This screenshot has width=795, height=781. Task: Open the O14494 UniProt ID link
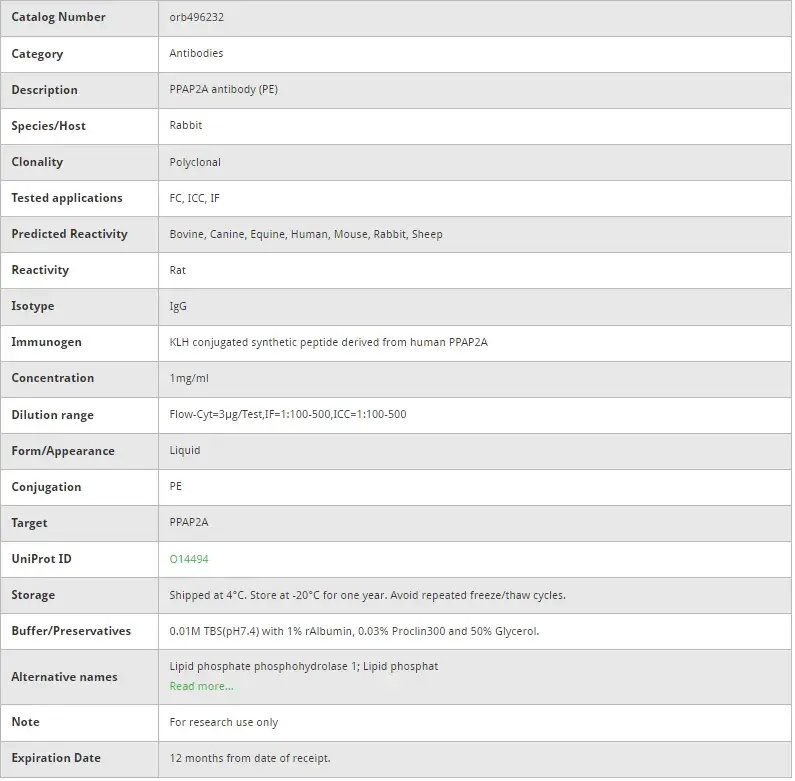189,559
